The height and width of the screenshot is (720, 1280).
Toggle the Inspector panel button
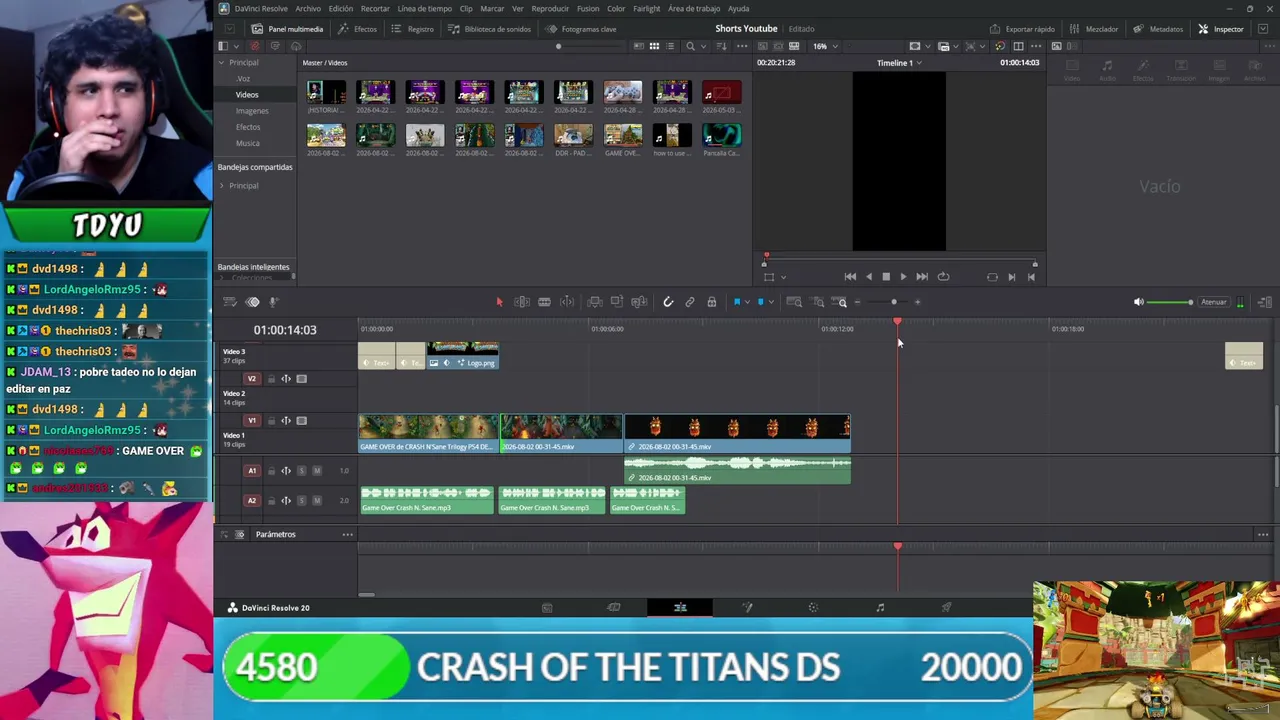pos(1221,29)
